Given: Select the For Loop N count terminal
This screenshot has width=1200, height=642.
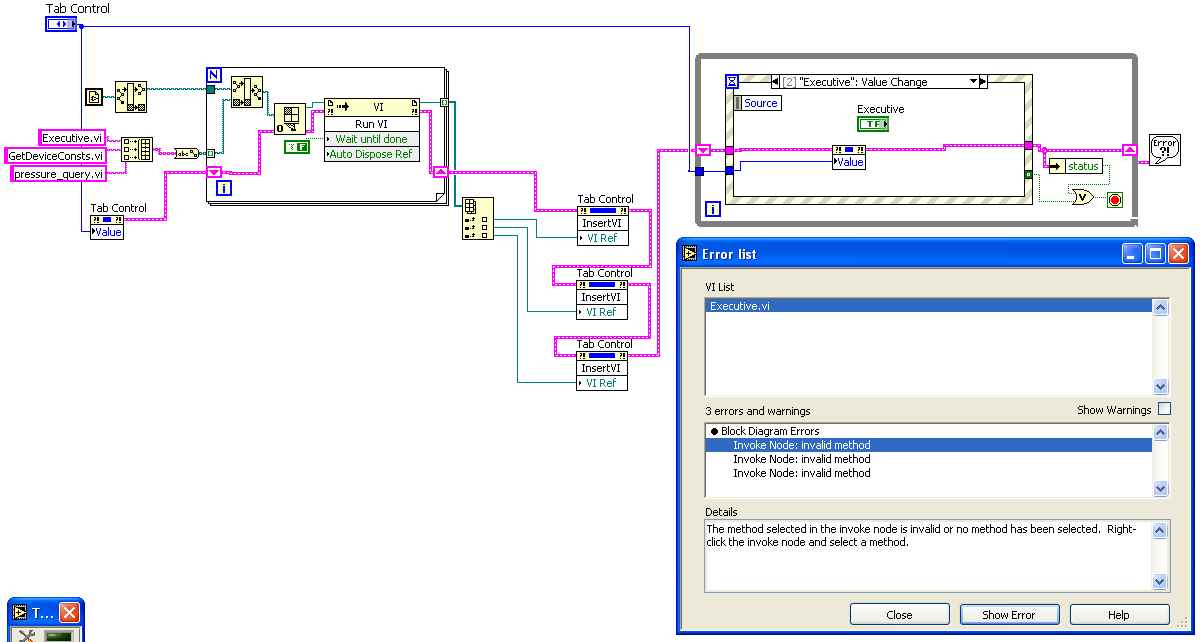Looking at the screenshot, I should (214, 74).
